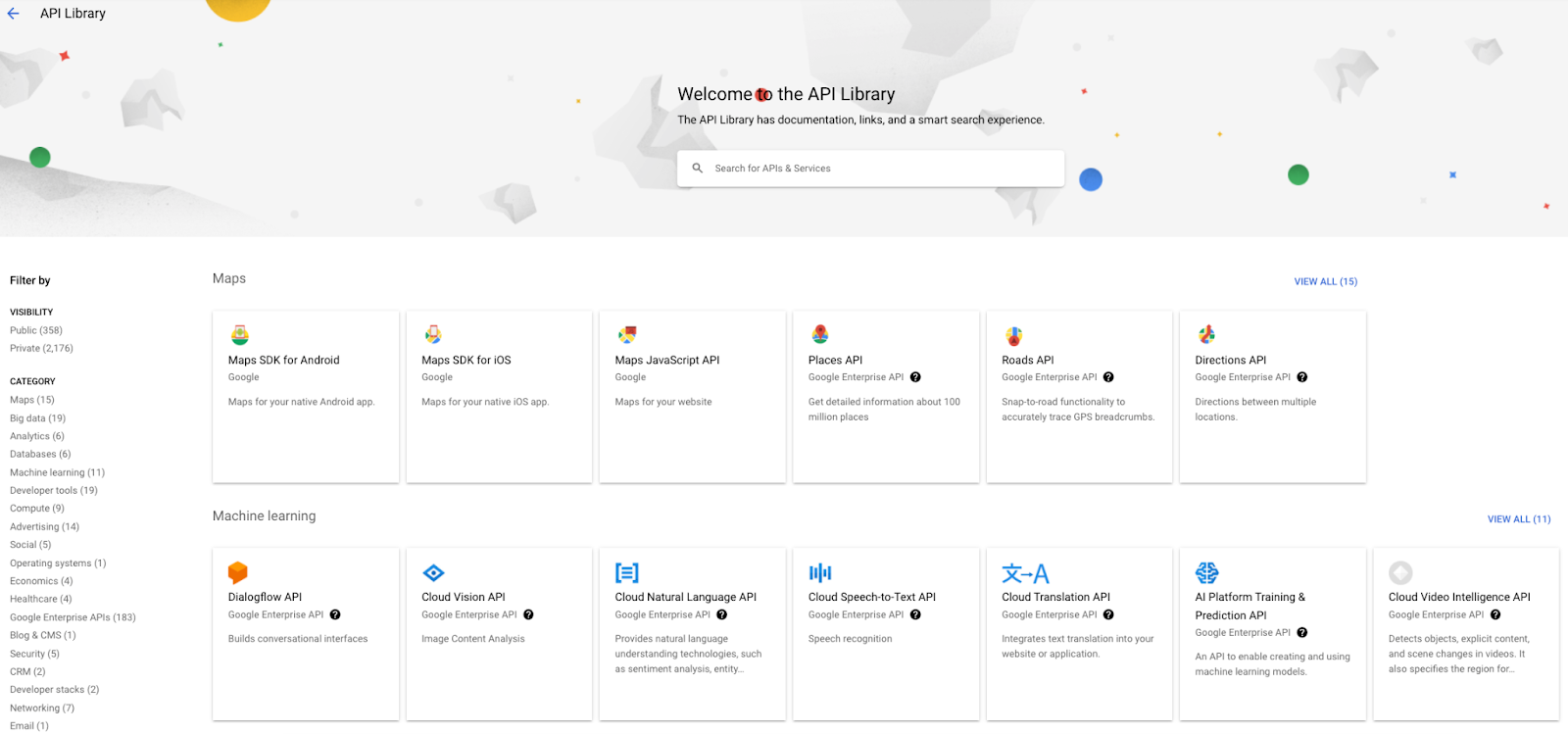The height and width of the screenshot is (734, 1568).
Task: Click the Cloud Vision API diamond icon
Action: pos(433,572)
